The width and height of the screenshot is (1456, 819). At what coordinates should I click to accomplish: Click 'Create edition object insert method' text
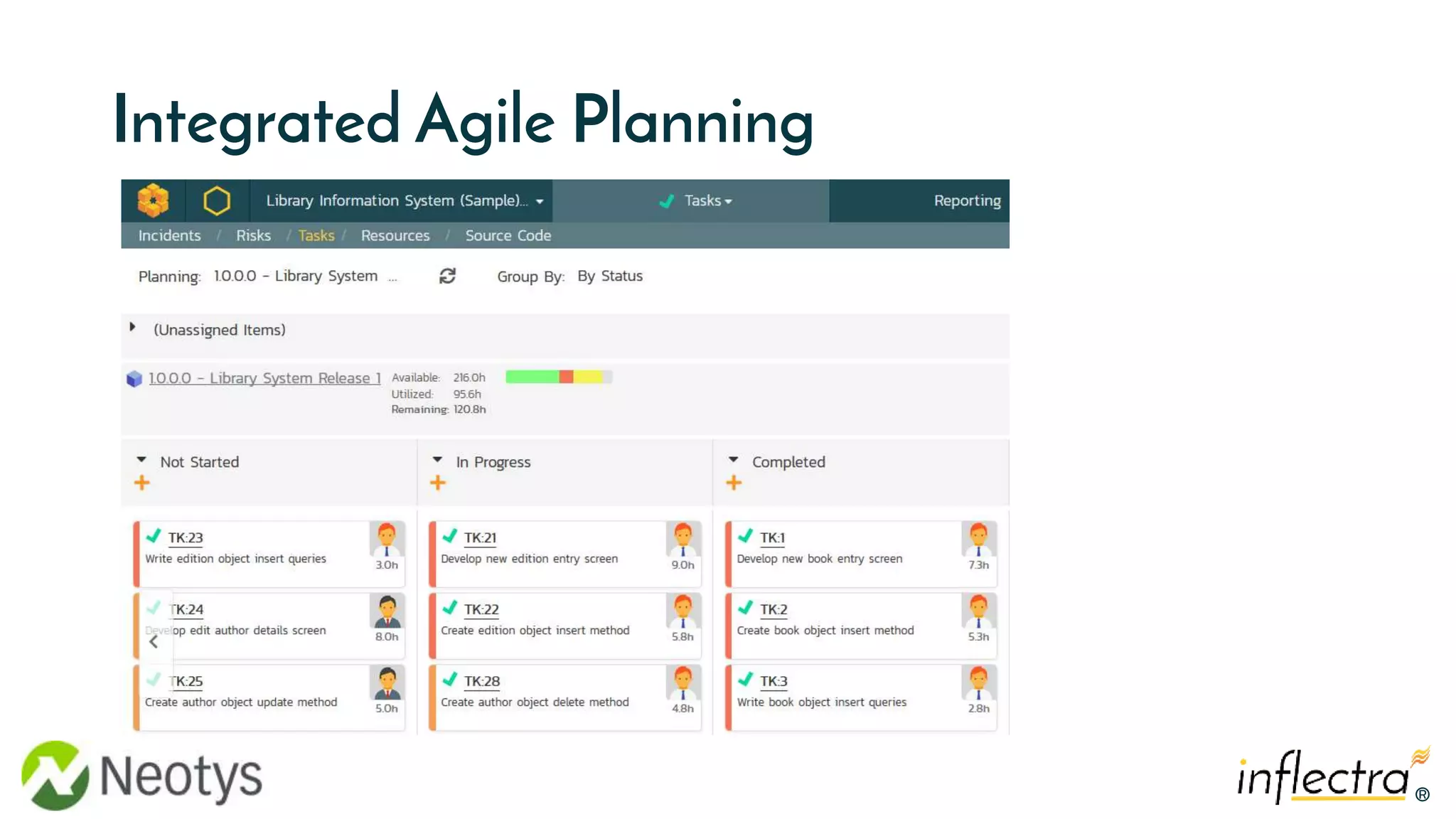[x=535, y=631]
